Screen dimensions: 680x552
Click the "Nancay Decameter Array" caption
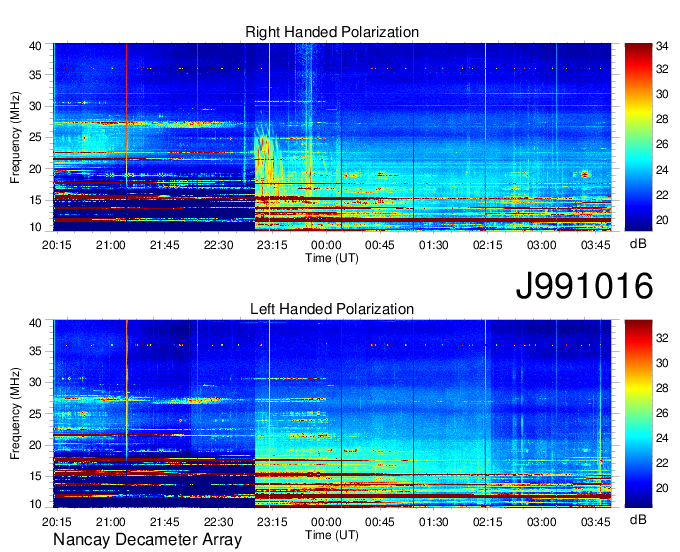click(x=147, y=540)
